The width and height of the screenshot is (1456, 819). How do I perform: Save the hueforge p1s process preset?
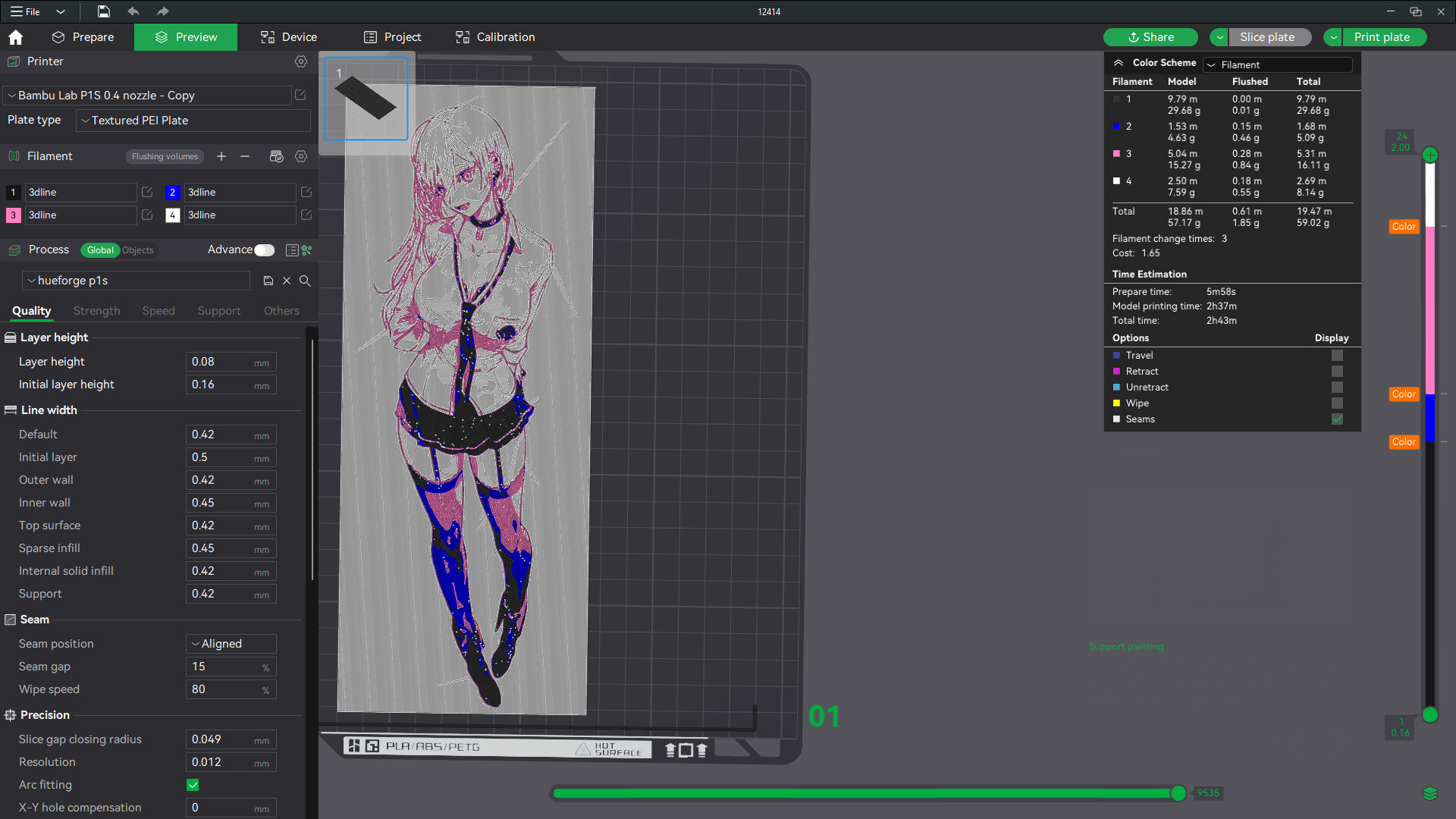[x=268, y=281]
